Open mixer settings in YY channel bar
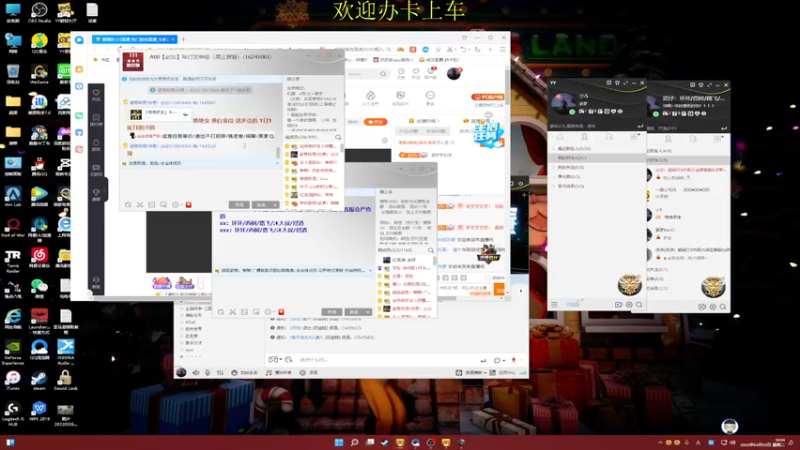 220,372
